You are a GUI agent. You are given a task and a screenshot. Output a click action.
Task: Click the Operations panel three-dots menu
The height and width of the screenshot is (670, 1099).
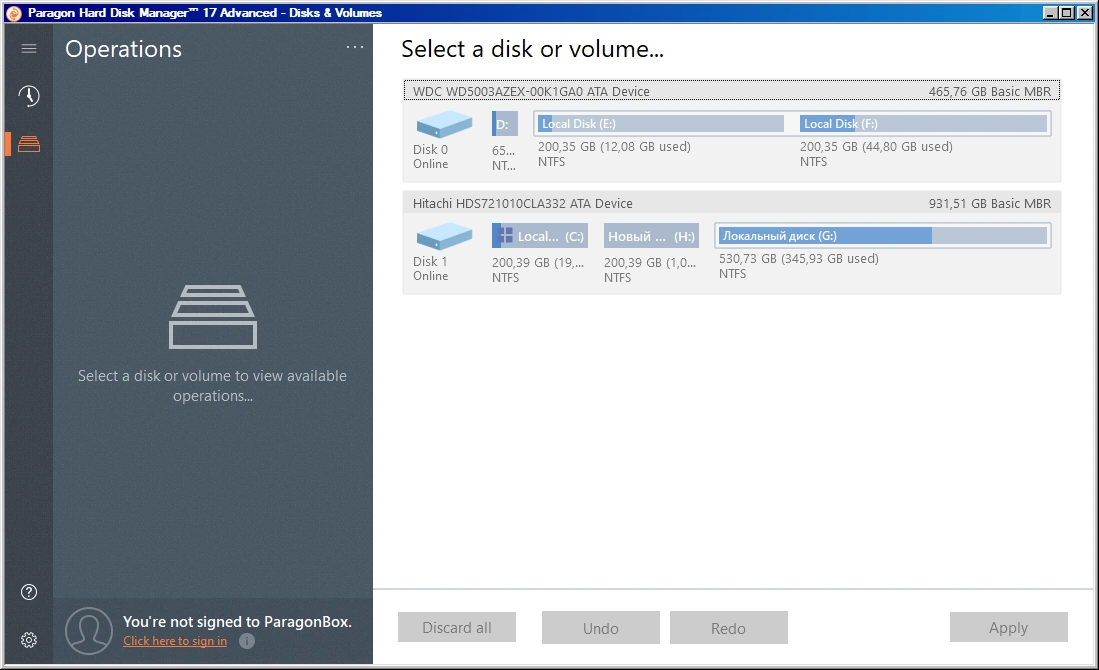click(355, 48)
